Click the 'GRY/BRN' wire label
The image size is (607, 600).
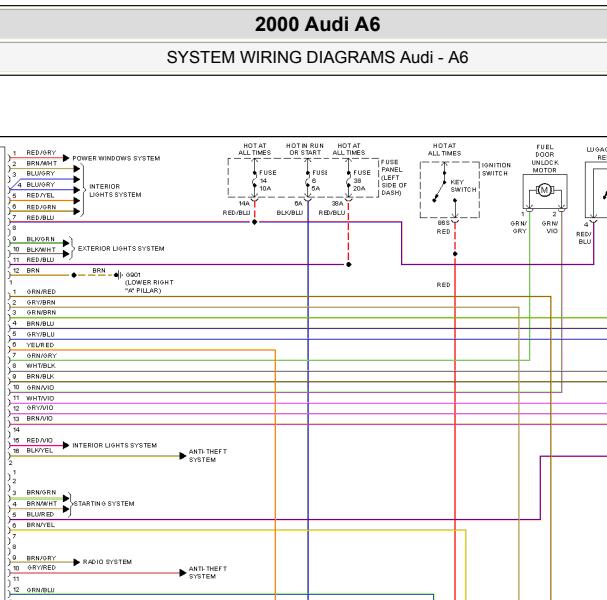[41, 303]
